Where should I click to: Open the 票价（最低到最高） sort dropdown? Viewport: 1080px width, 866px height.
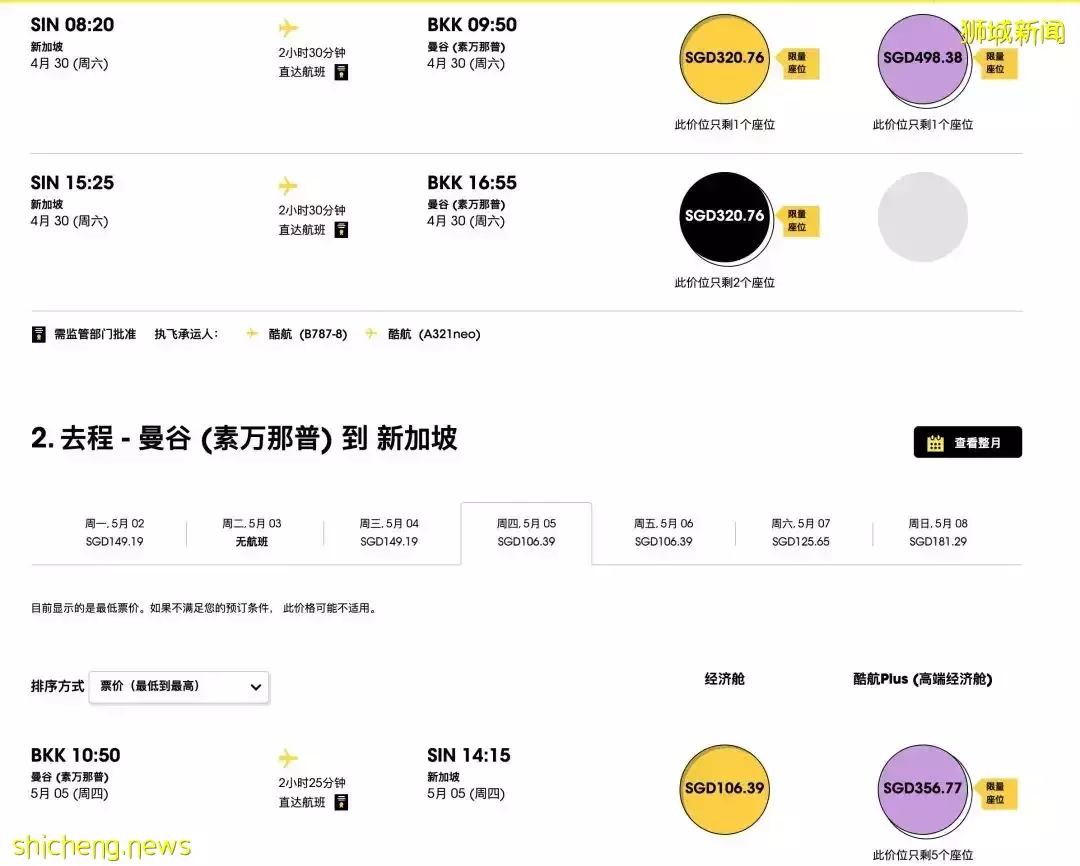(178, 687)
